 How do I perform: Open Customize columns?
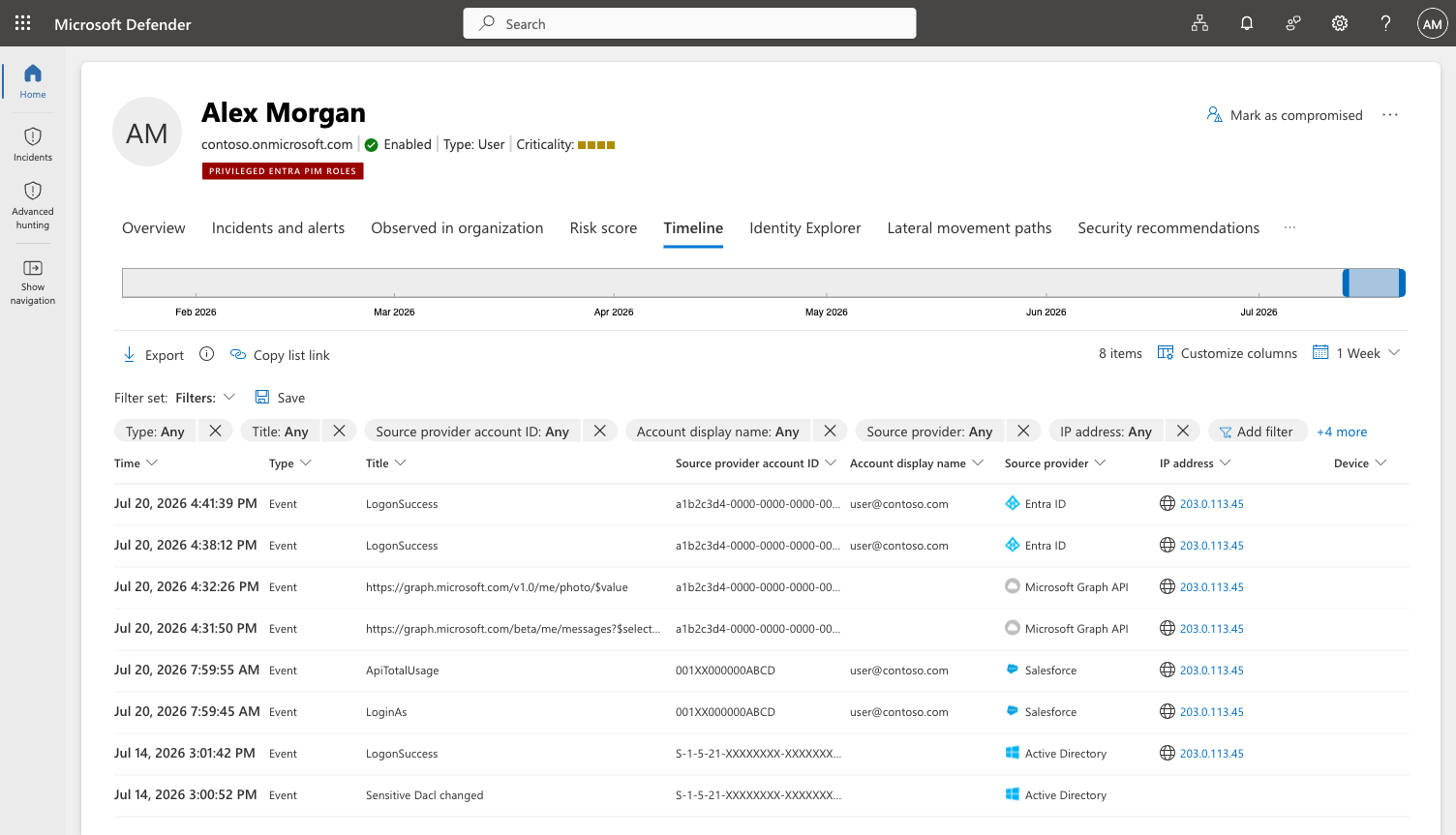point(1228,353)
